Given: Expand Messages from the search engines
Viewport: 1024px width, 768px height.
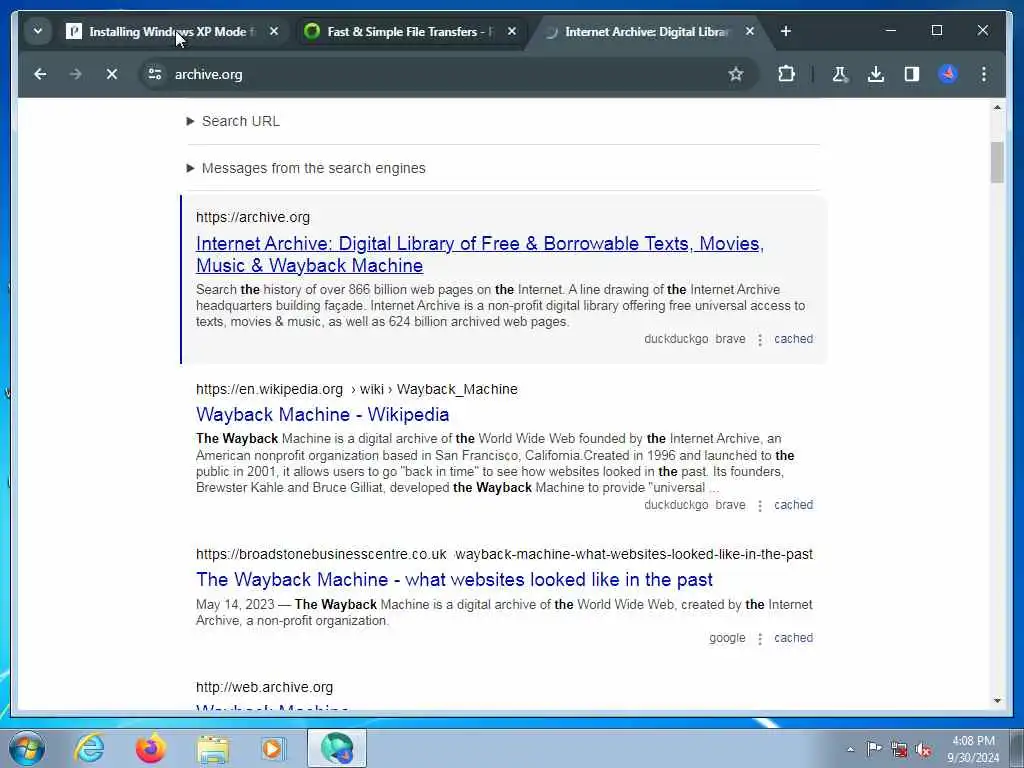Looking at the screenshot, I should coord(306,168).
